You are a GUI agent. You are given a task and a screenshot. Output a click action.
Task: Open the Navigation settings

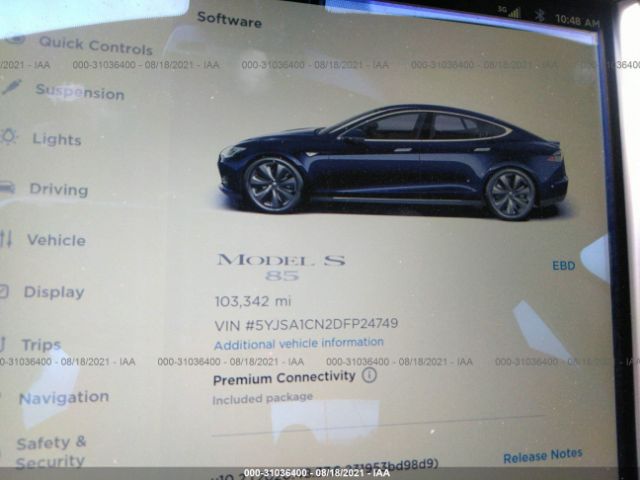point(64,398)
